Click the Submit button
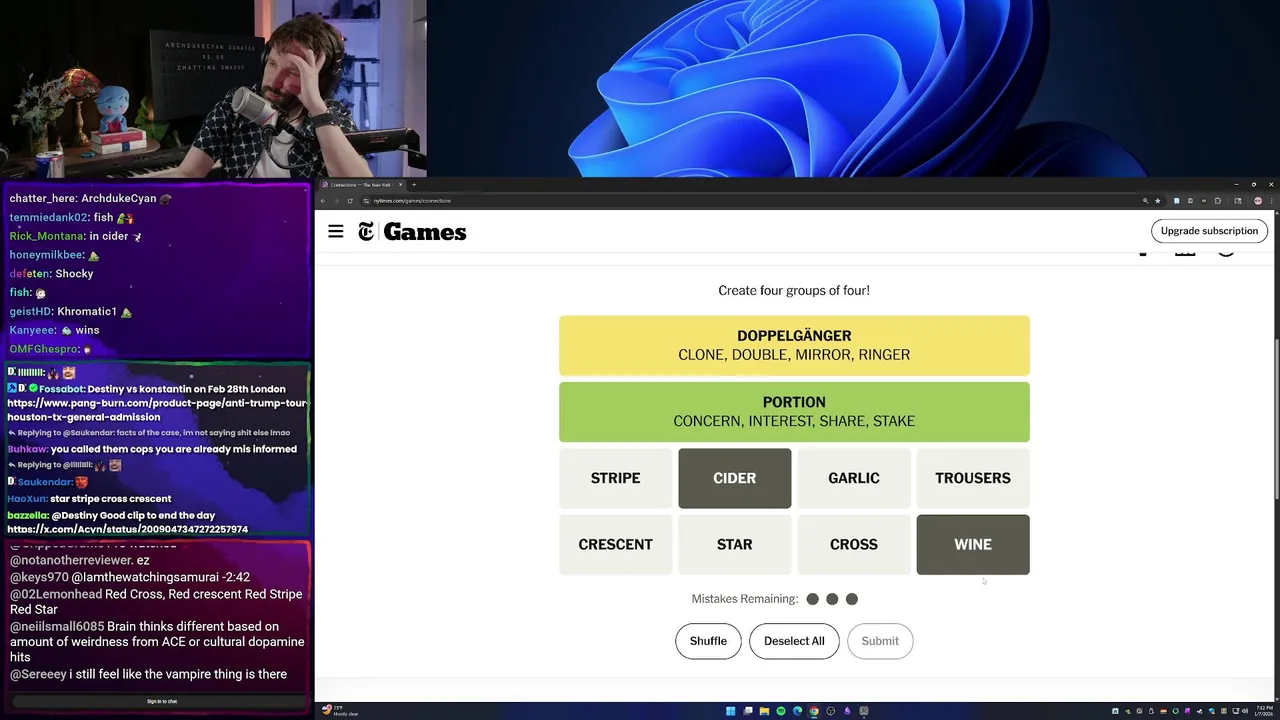This screenshot has width=1280, height=720. click(880, 641)
